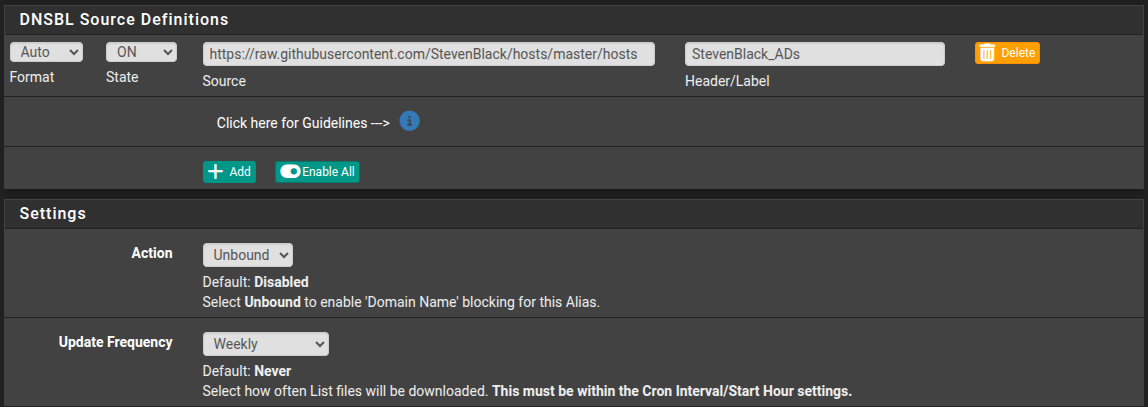This screenshot has height=407, width=1148.
Task: Click the blue Guidelines info icon
Action: click(x=409, y=122)
